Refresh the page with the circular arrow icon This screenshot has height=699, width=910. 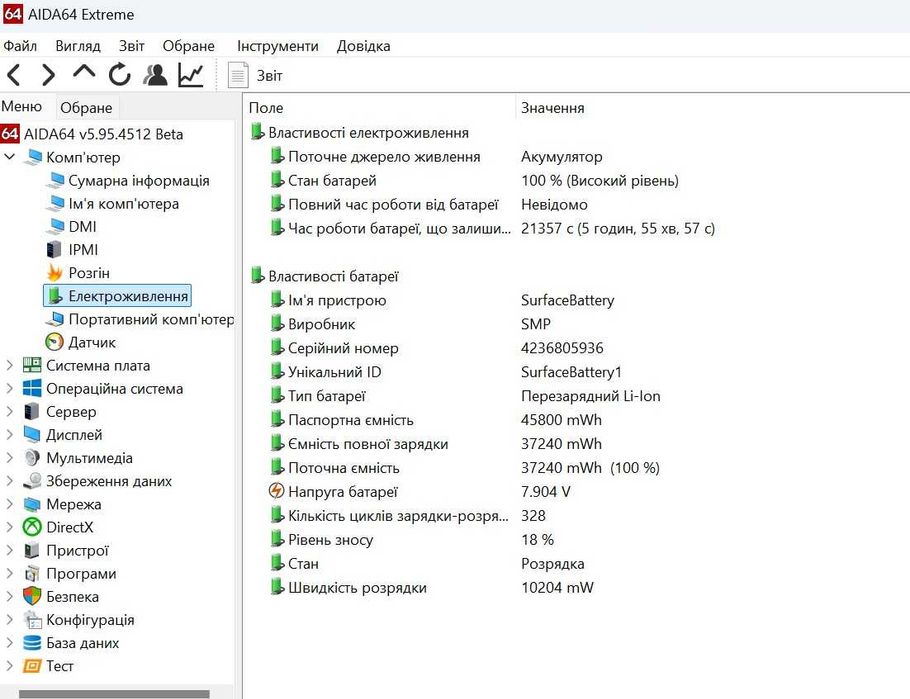click(120, 74)
